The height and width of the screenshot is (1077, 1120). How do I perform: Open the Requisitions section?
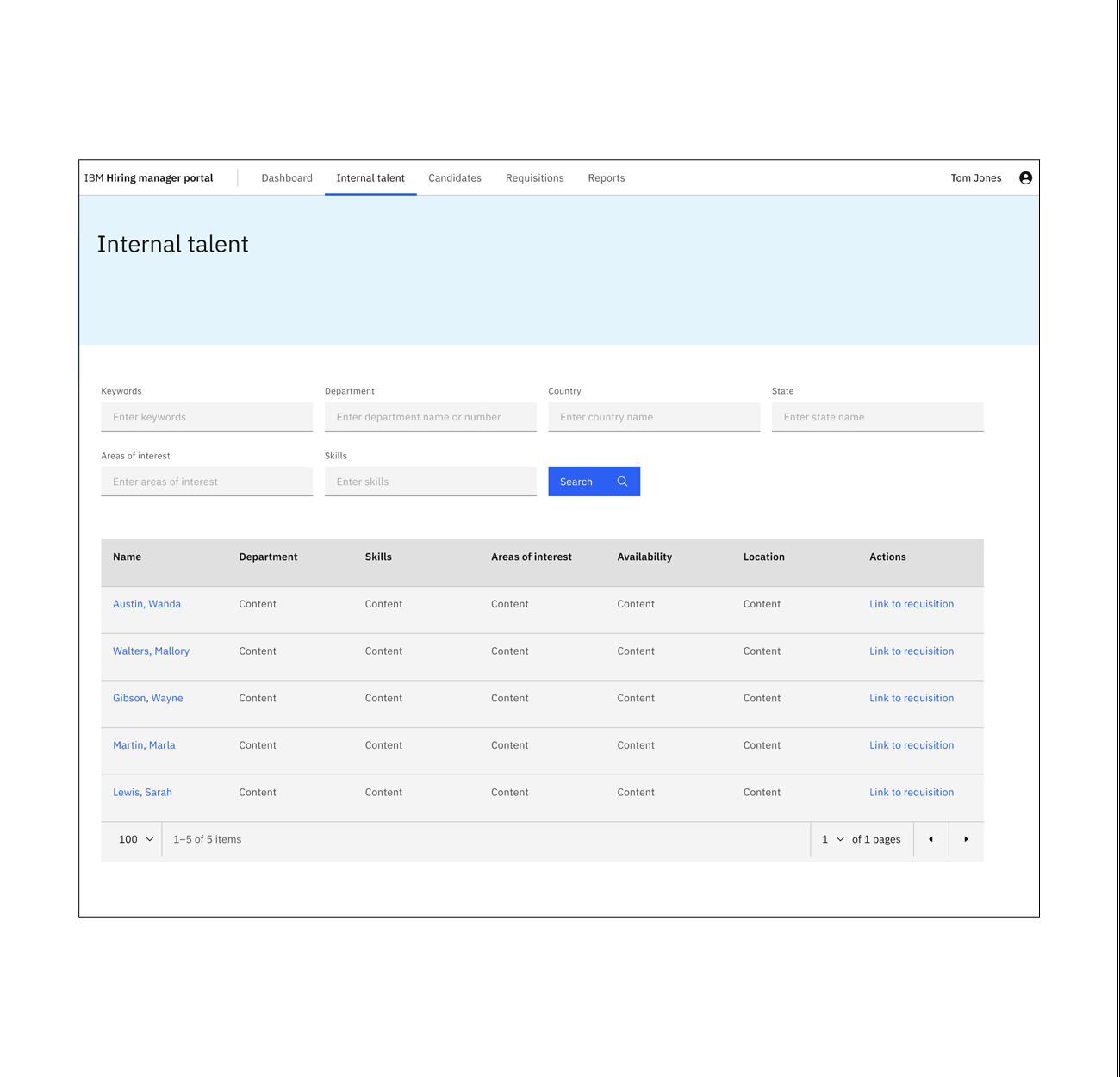coord(534,177)
